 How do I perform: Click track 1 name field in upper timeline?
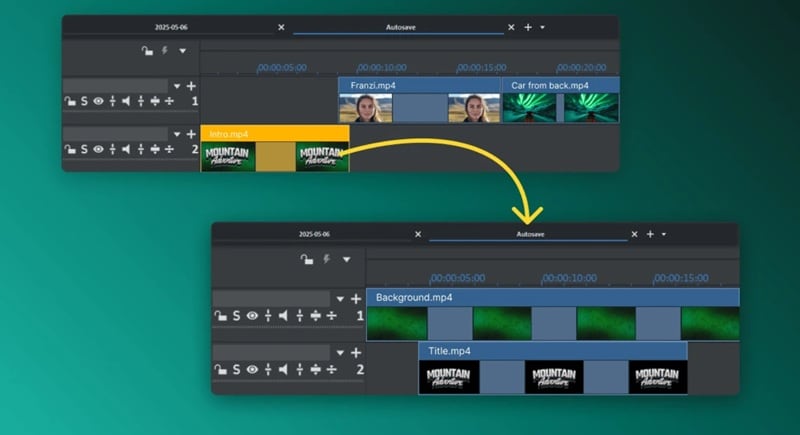coord(115,86)
